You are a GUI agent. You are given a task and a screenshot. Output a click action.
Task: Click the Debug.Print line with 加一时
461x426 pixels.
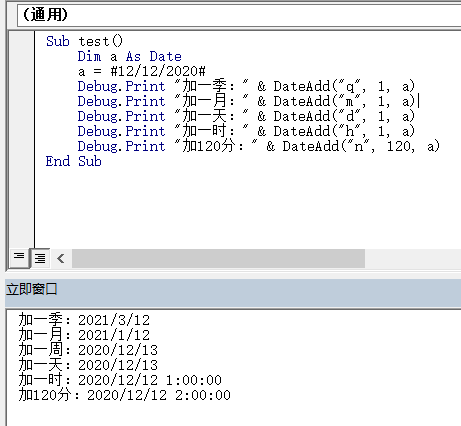246,131
